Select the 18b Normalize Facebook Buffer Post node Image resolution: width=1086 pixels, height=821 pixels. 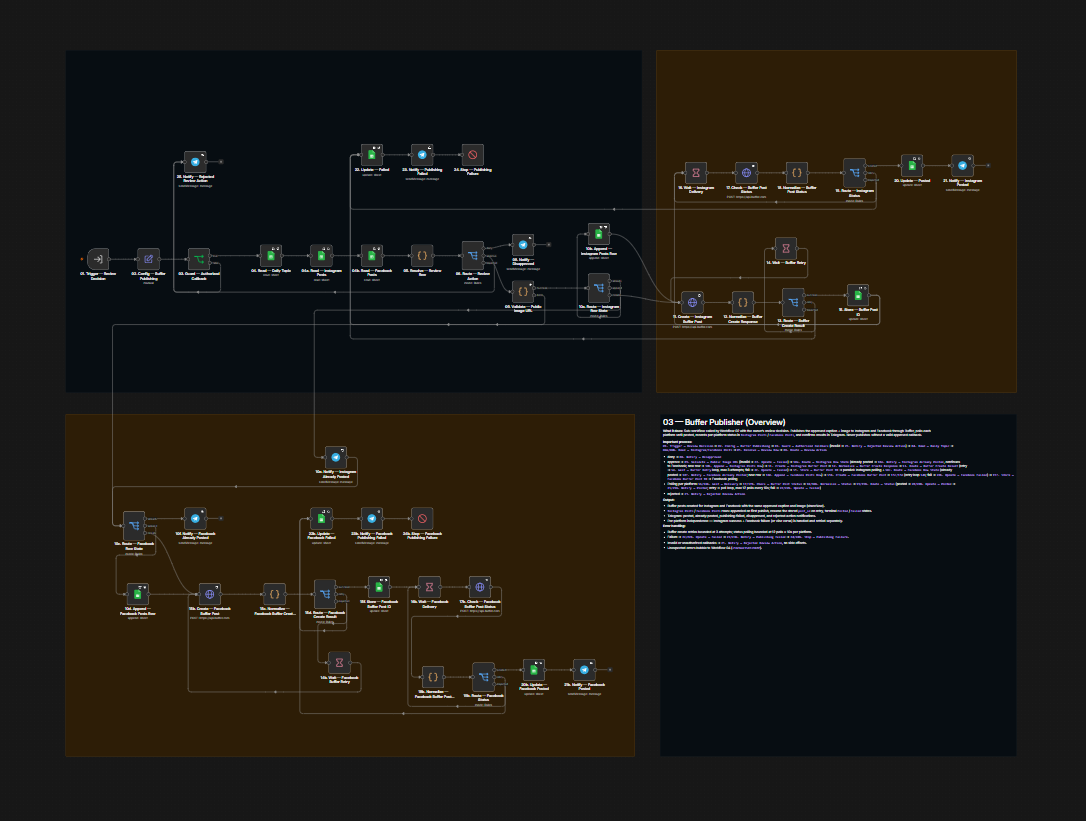click(x=433, y=677)
